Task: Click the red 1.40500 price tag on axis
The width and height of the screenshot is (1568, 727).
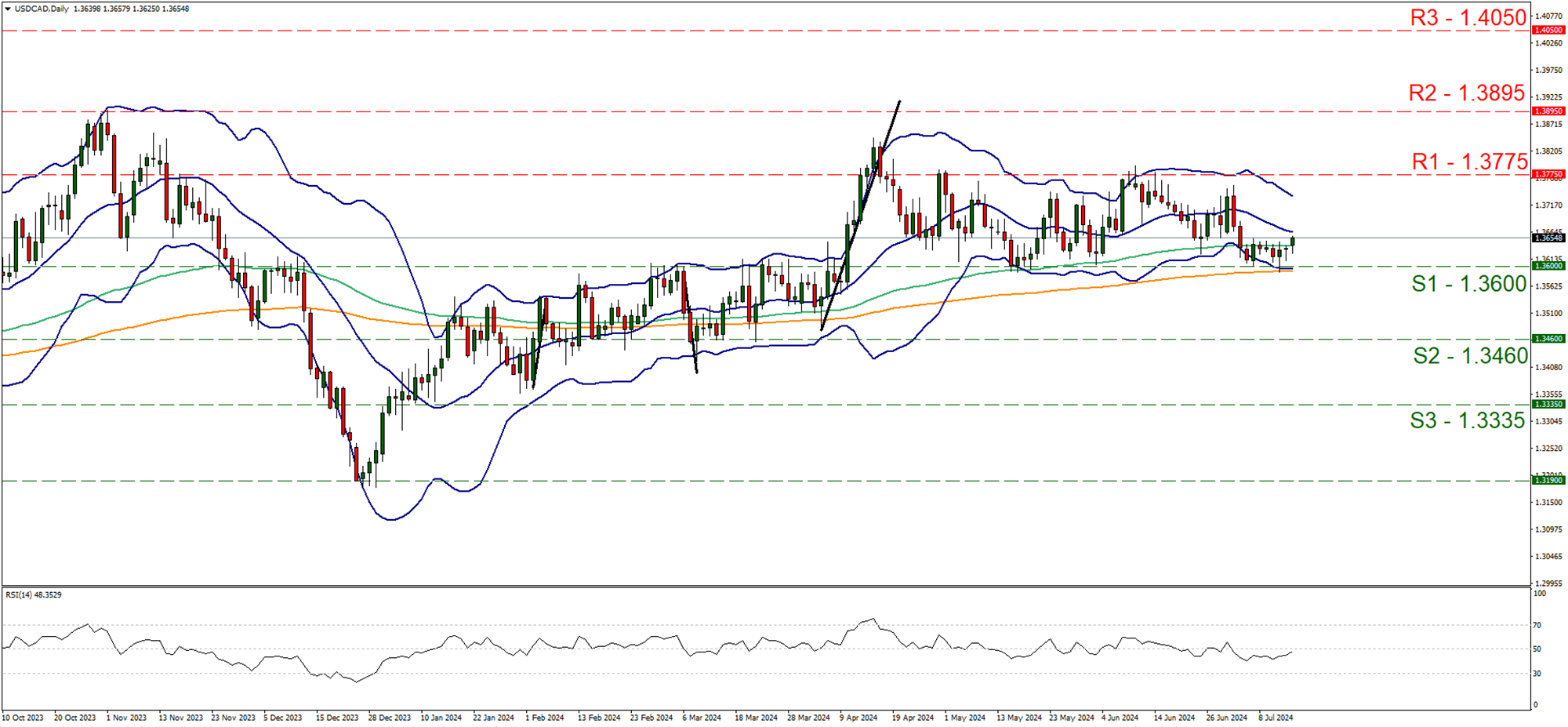Action: point(1548,30)
